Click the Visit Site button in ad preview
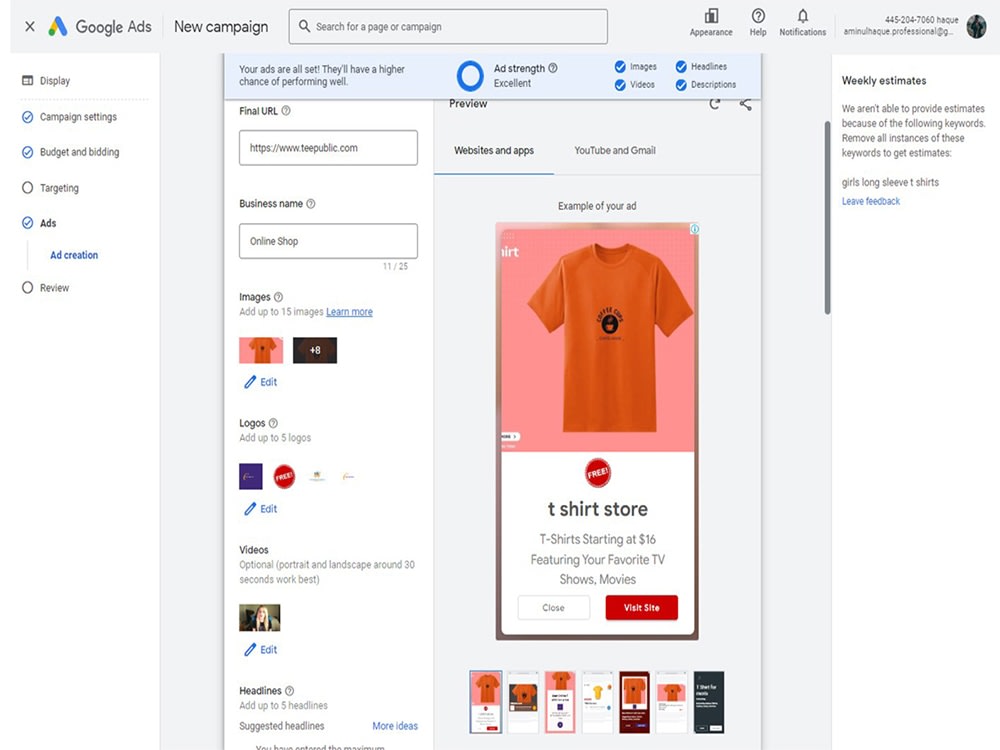This screenshot has width=1000, height=750. pos(642,608)
